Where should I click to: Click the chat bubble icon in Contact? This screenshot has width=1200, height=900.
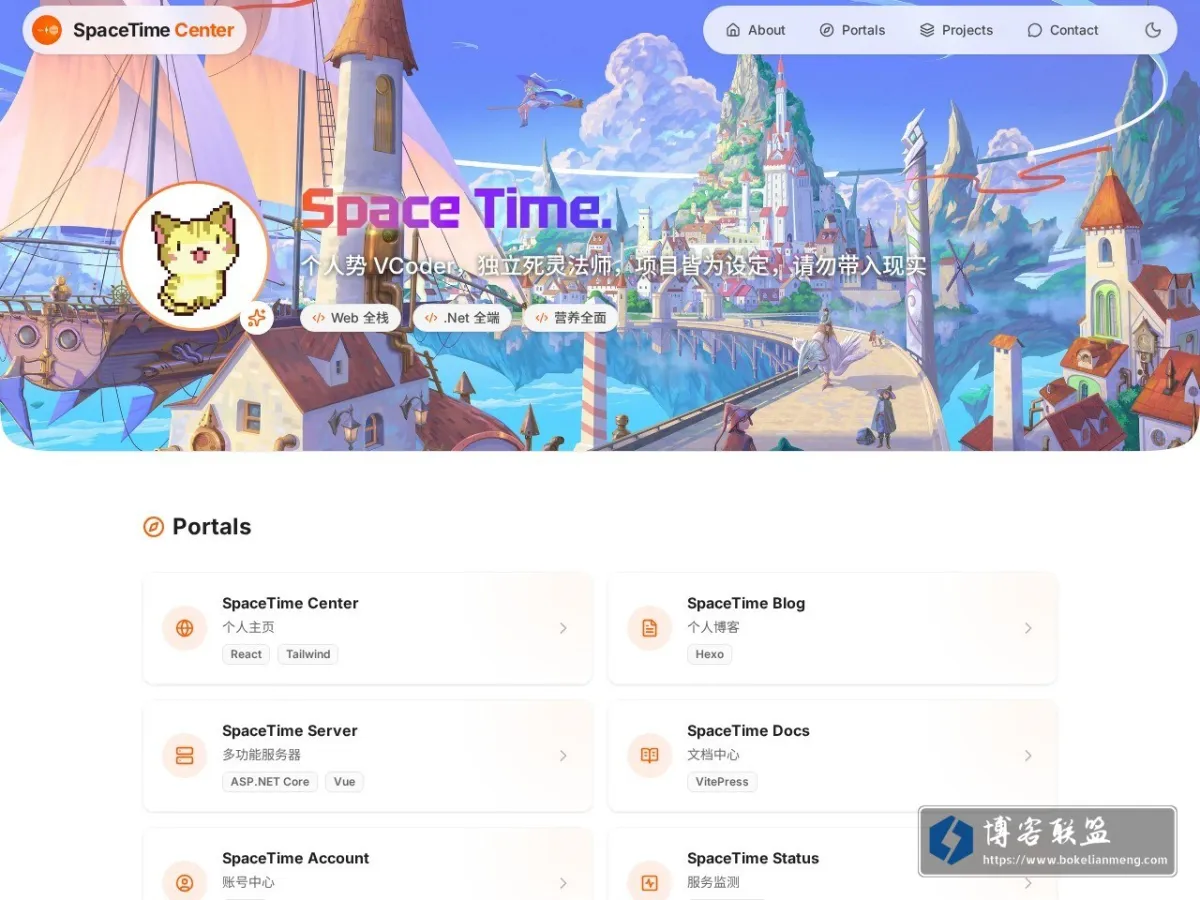[1035, 30]
